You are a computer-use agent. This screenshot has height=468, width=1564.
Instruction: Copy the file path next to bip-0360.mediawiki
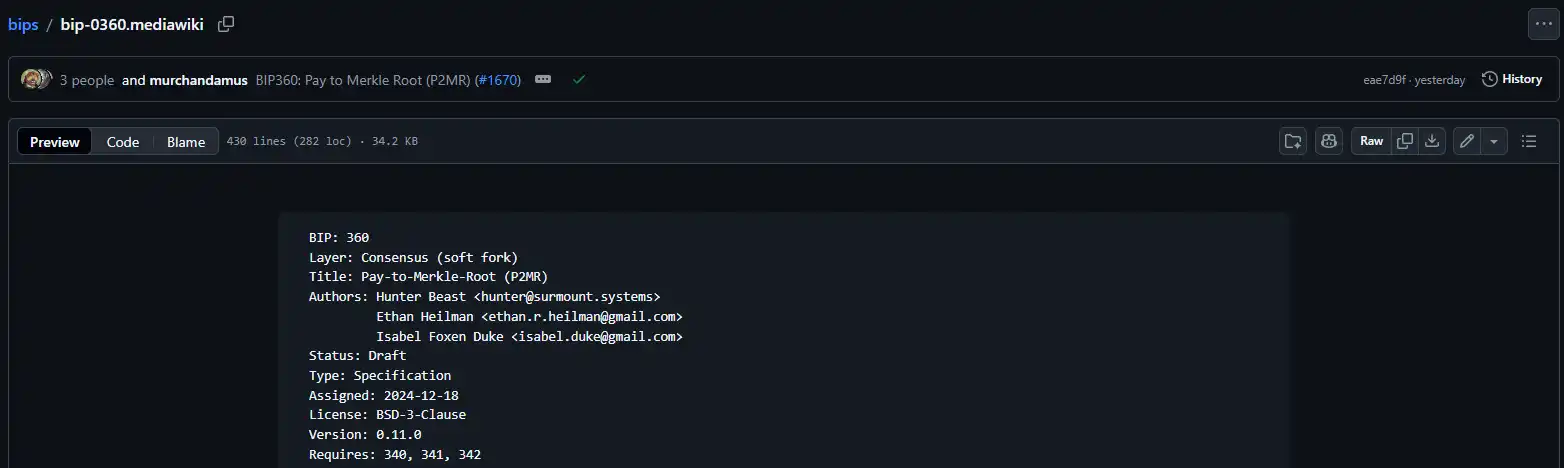226,24
